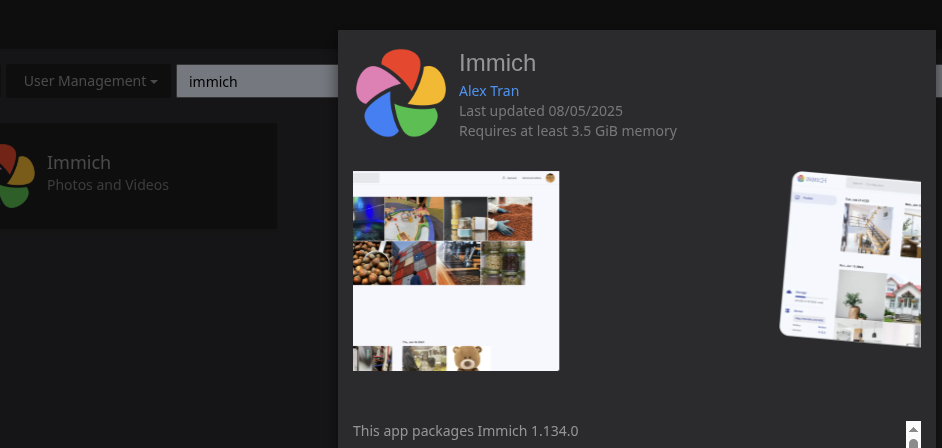Click the user avatar in the first screenshot
942x448 pixels.
pyautogui.click(x=550, y=178)
